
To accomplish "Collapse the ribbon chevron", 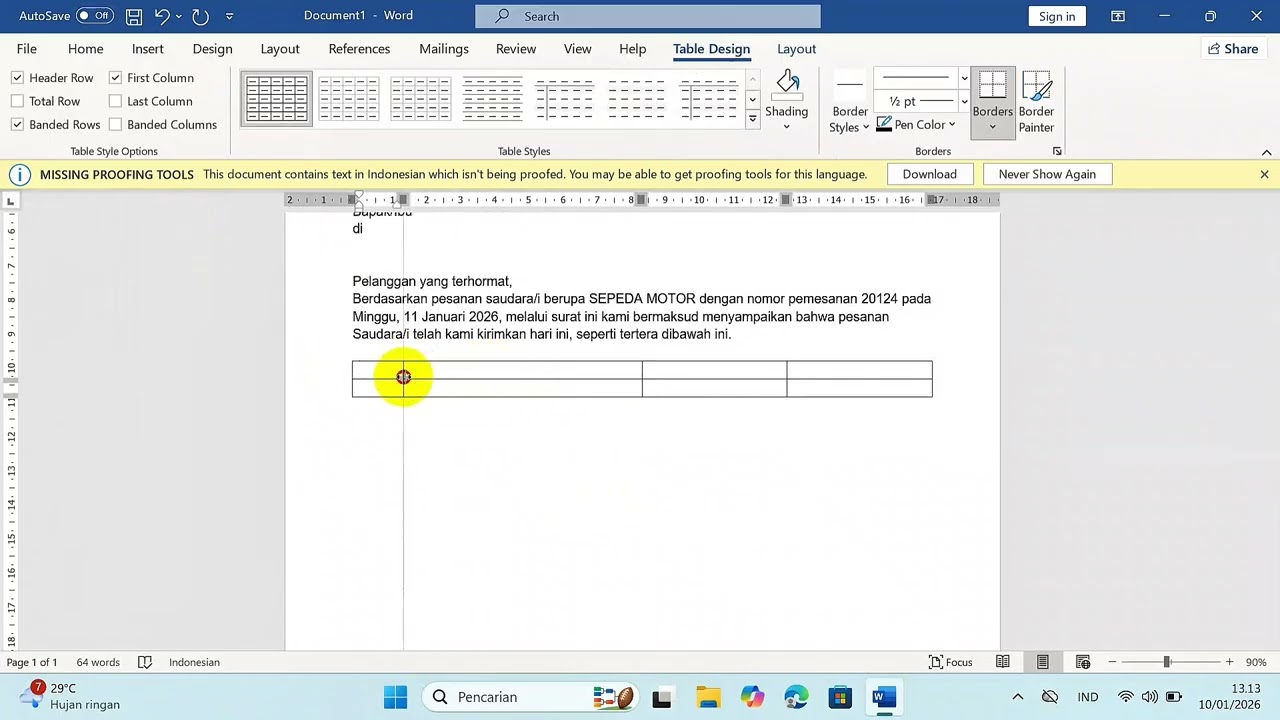I will (1266, 152).
